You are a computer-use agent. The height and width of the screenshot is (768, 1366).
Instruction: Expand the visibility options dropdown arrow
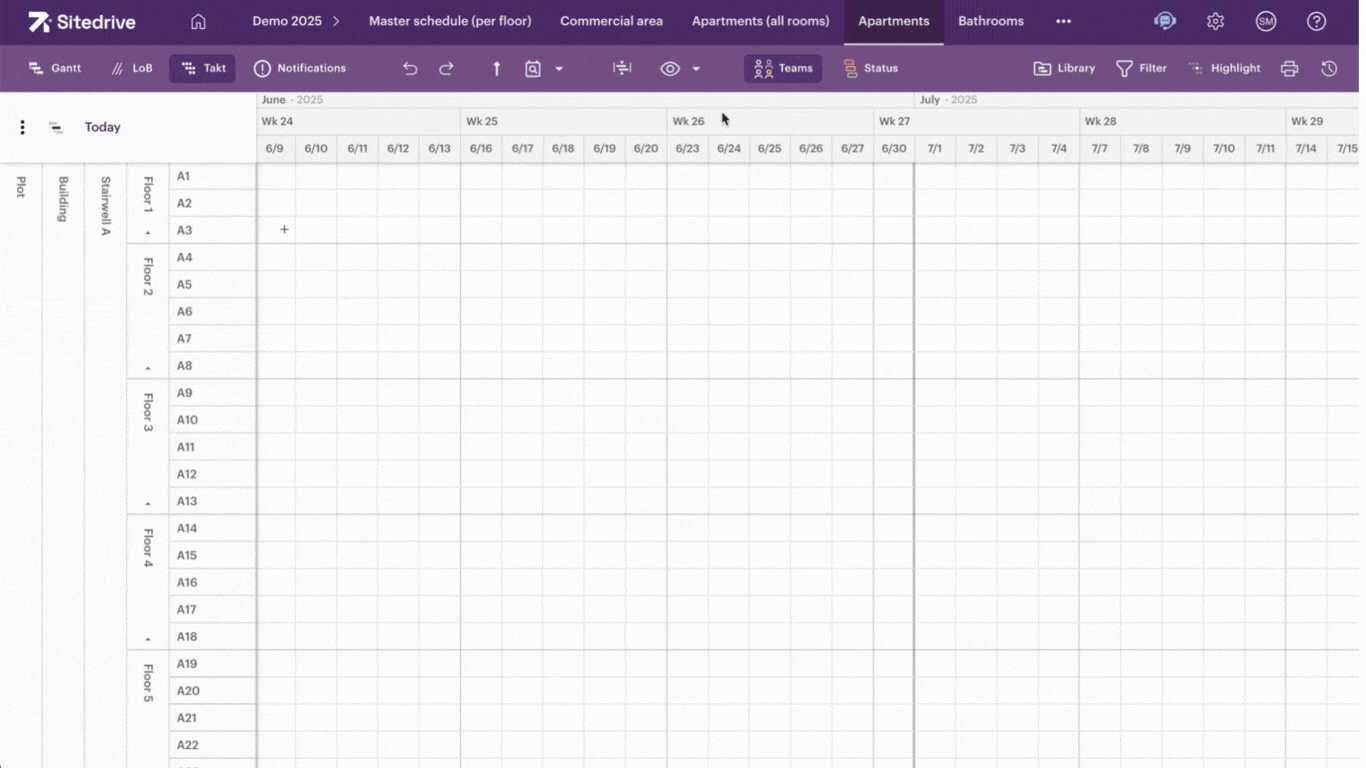click(696, 68)
